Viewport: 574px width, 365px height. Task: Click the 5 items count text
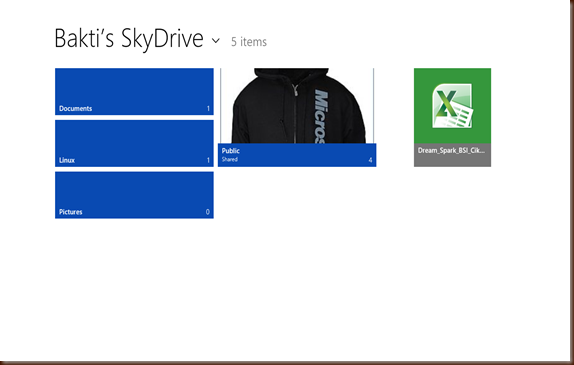(x=249, y=42)
